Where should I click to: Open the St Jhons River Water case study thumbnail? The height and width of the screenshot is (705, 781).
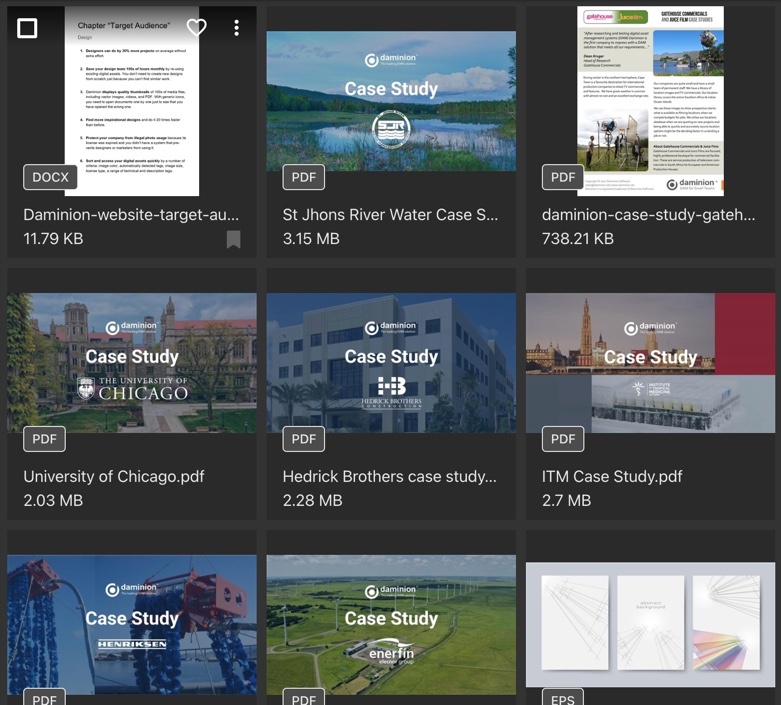coord(391,100)
